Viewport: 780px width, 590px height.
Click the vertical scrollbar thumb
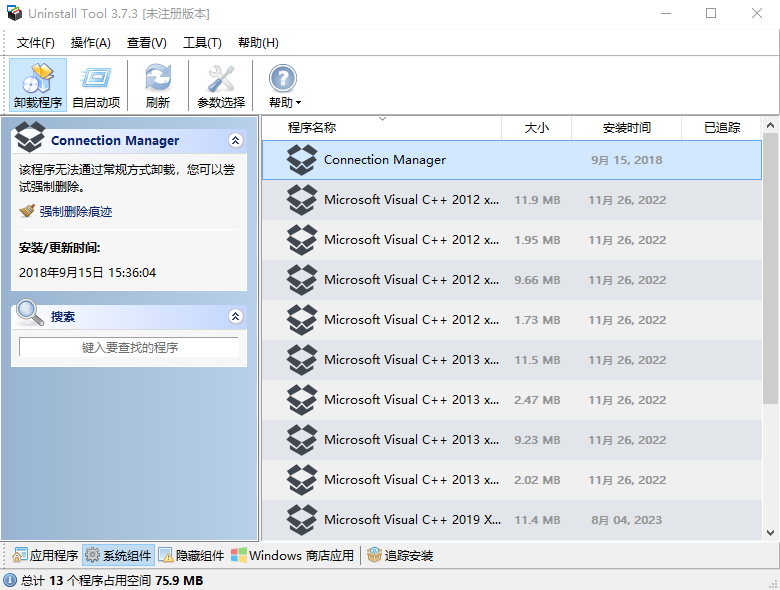770,269
